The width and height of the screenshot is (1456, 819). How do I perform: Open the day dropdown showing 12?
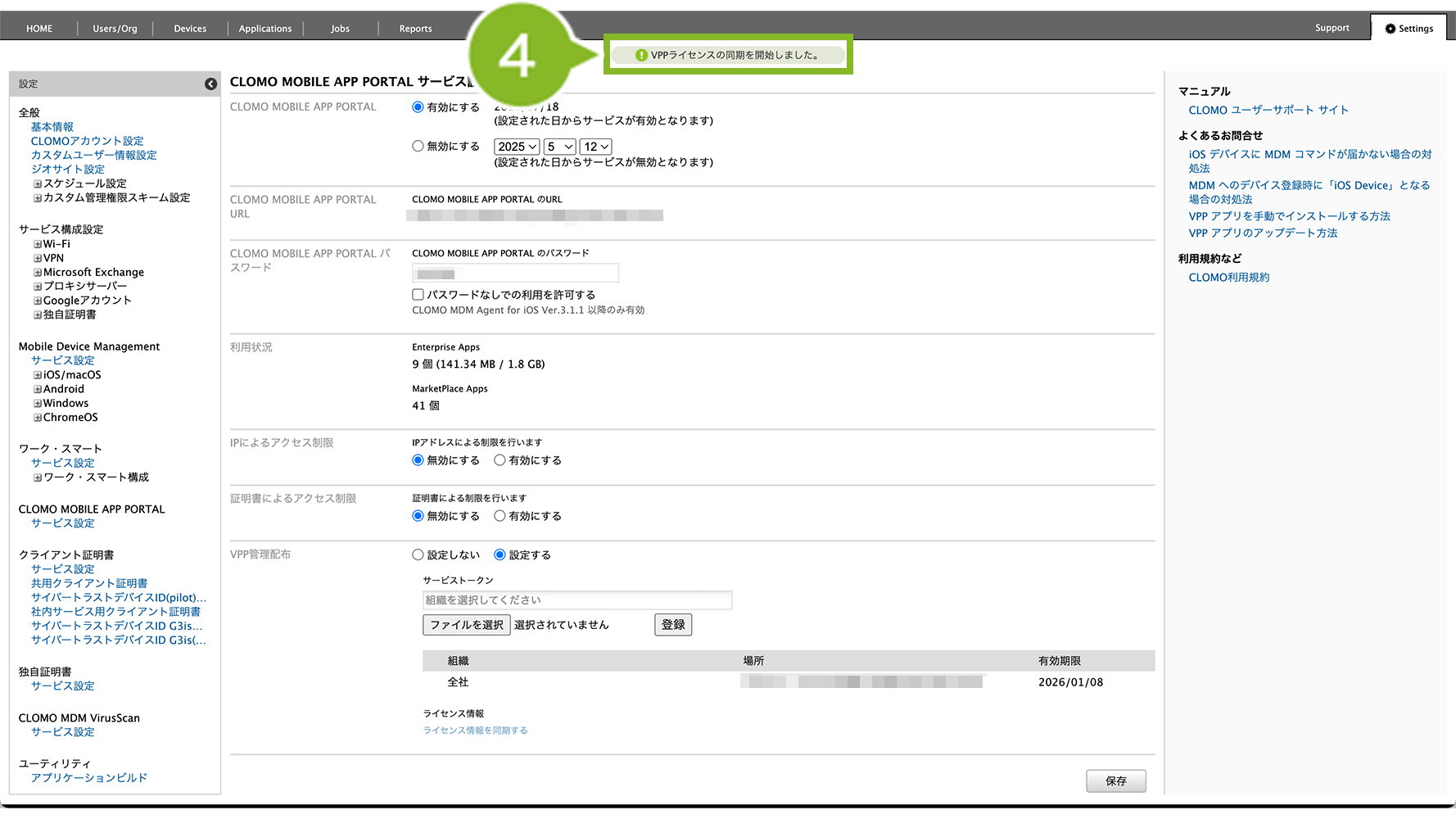point(595,147)
